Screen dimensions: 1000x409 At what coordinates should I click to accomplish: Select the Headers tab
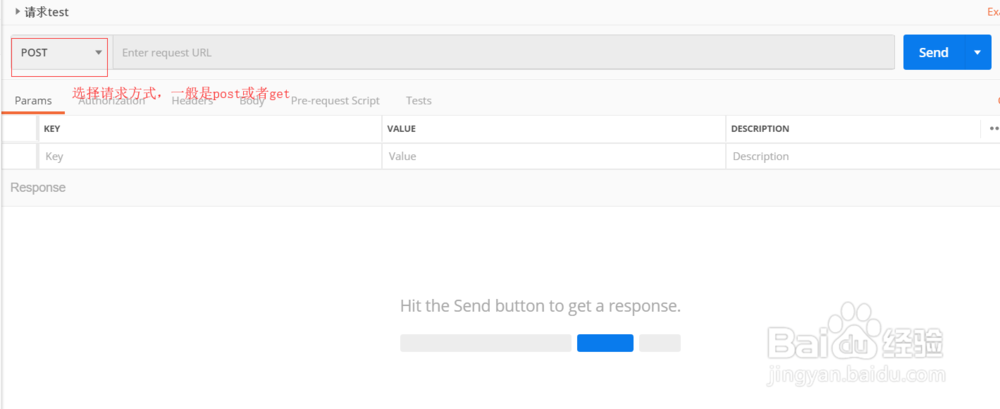click(192, 101)
